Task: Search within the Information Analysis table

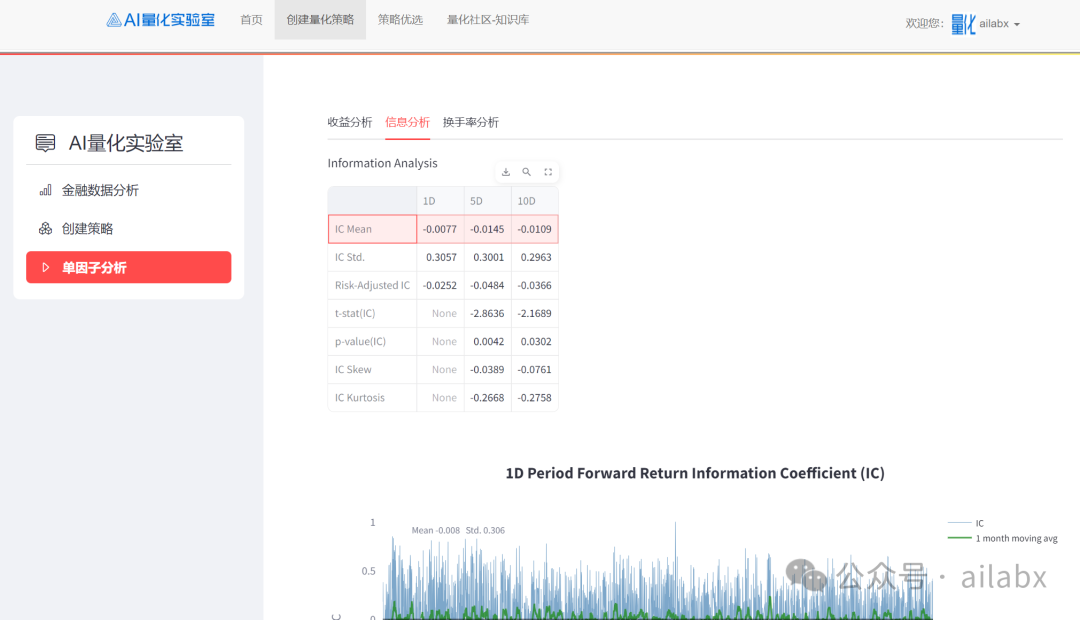Action: point(526,172)
